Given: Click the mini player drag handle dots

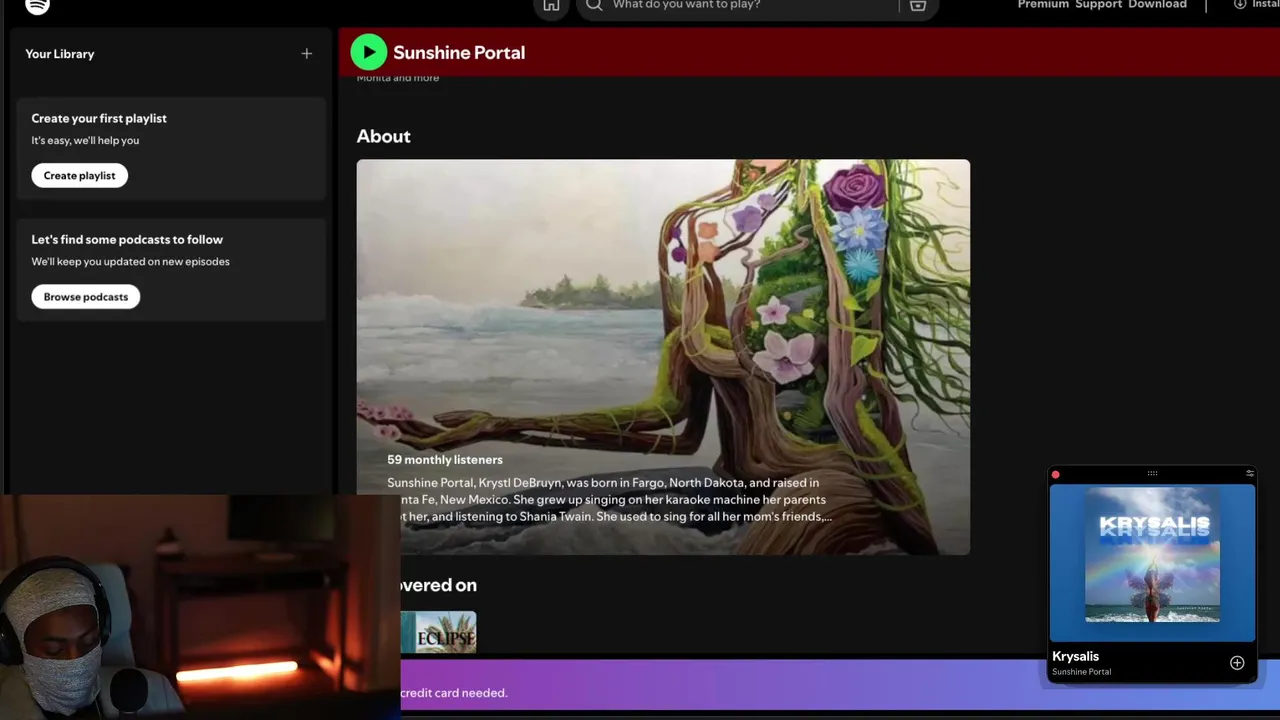Looking at the screenshot, I should pos(1152,474).
